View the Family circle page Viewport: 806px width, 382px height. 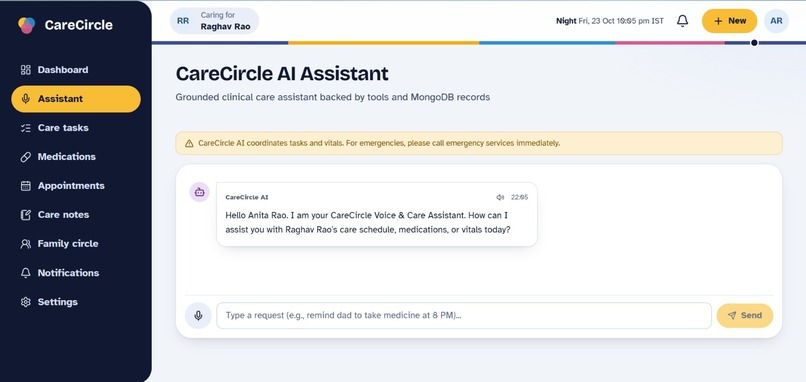(x=76, y=244)
